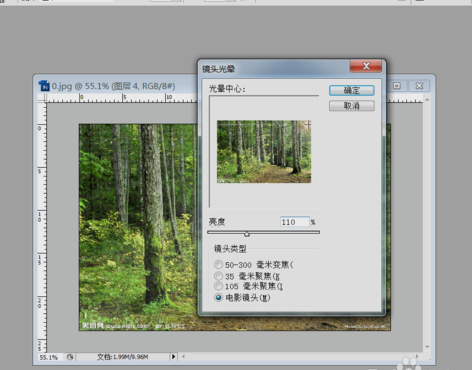Click the vertical scrollbar up arrow

tap(427, 100)
